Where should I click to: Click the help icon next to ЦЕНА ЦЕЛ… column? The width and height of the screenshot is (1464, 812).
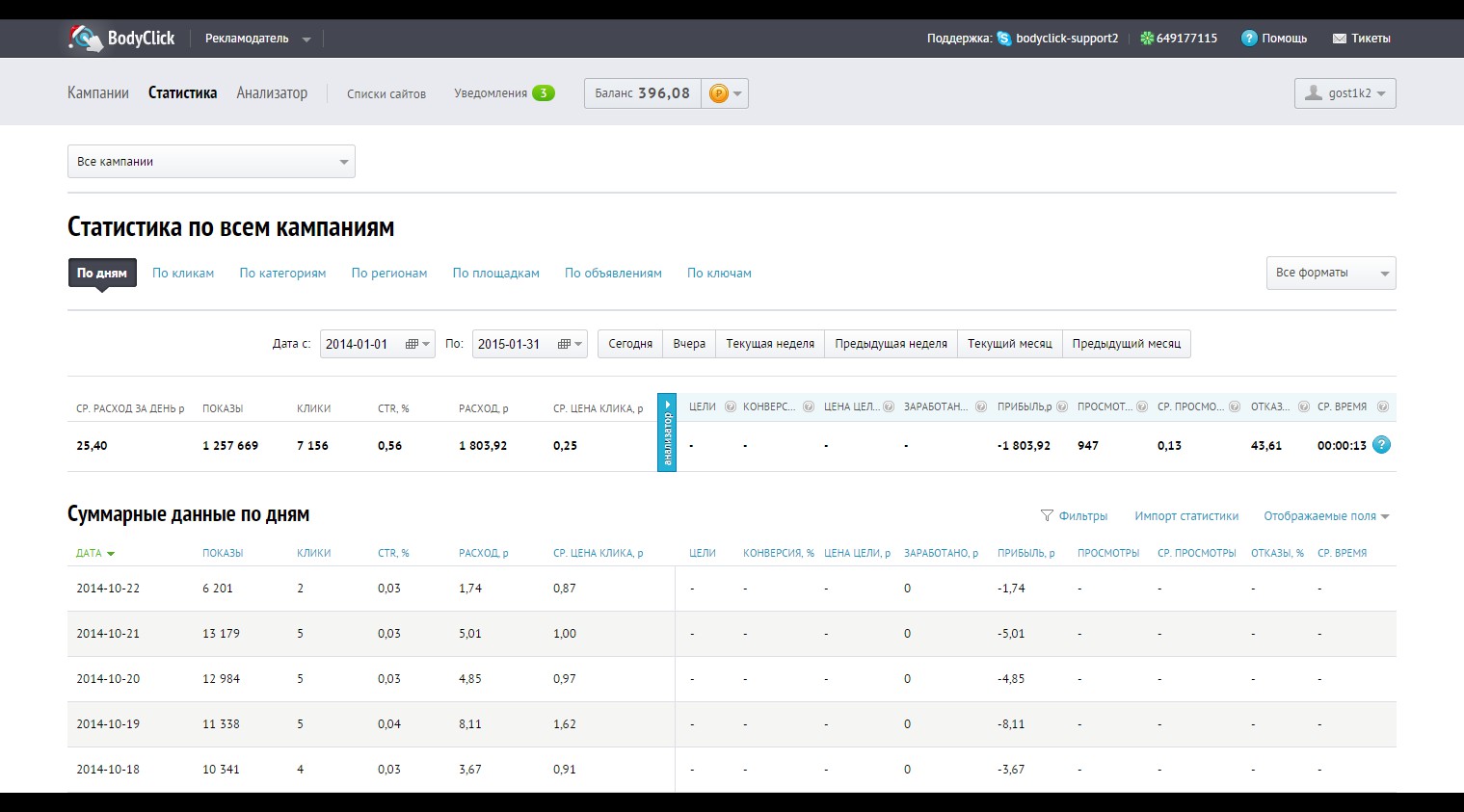click(889, 406)
